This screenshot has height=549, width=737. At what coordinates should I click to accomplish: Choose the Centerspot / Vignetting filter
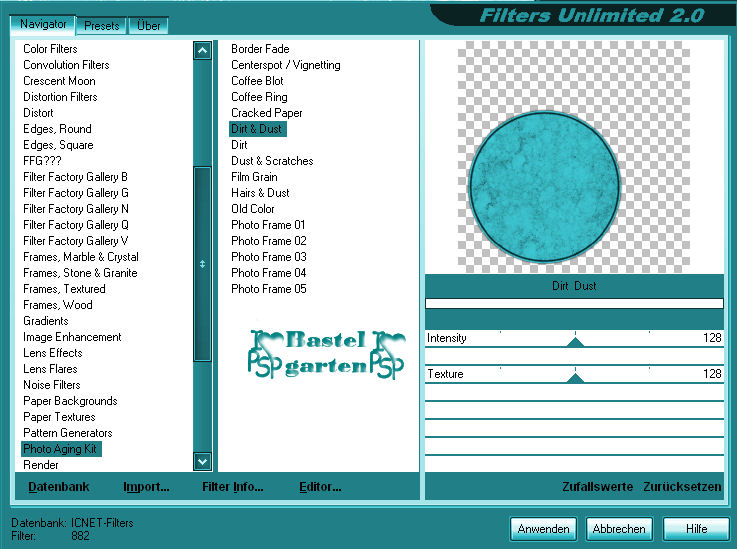[x=286, y=65]
